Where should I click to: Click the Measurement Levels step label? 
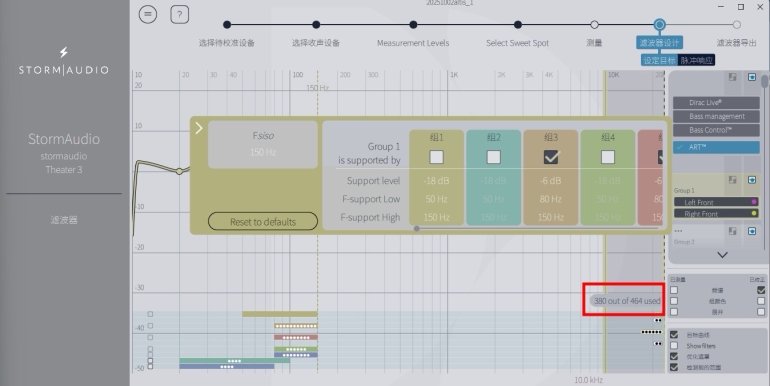pyautogui.click(x=413, y=43)
